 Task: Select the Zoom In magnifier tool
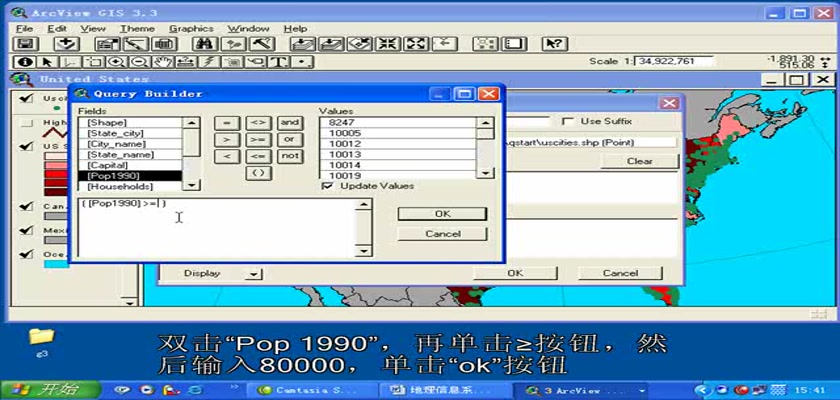pos(116,62)
